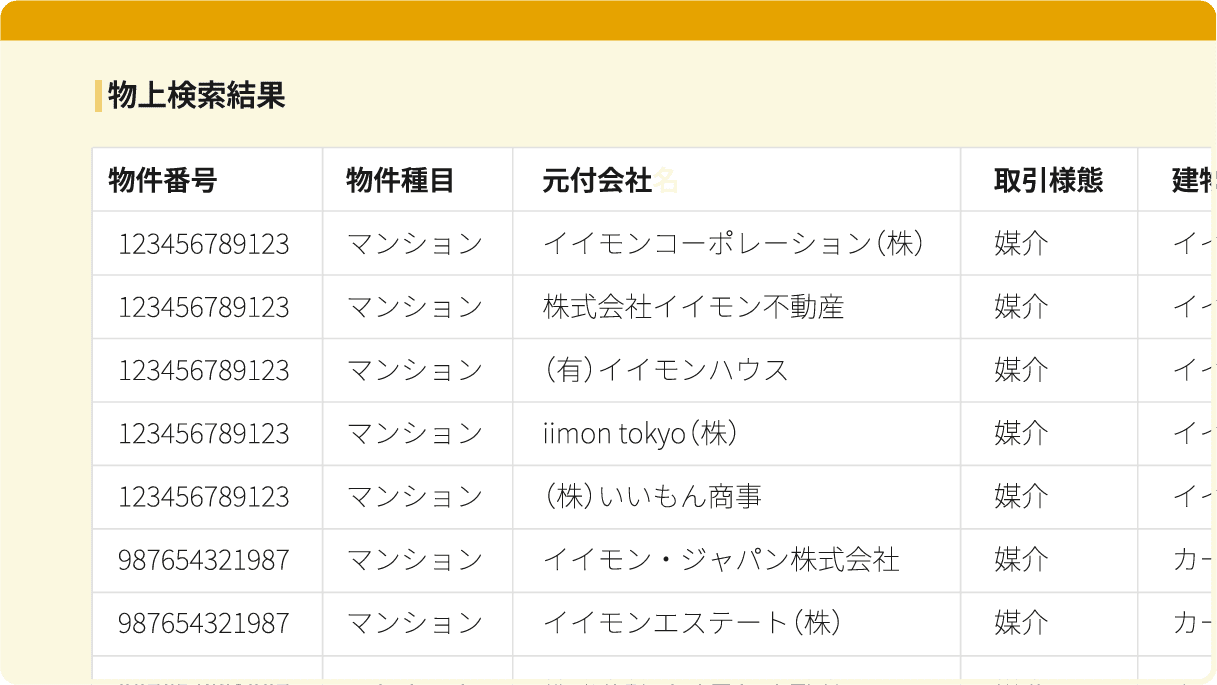This screenshot has height=685, width=1217.
Task: Click 媒介 in the イイモンエステート row
Action: click(x=1021, y=623)
